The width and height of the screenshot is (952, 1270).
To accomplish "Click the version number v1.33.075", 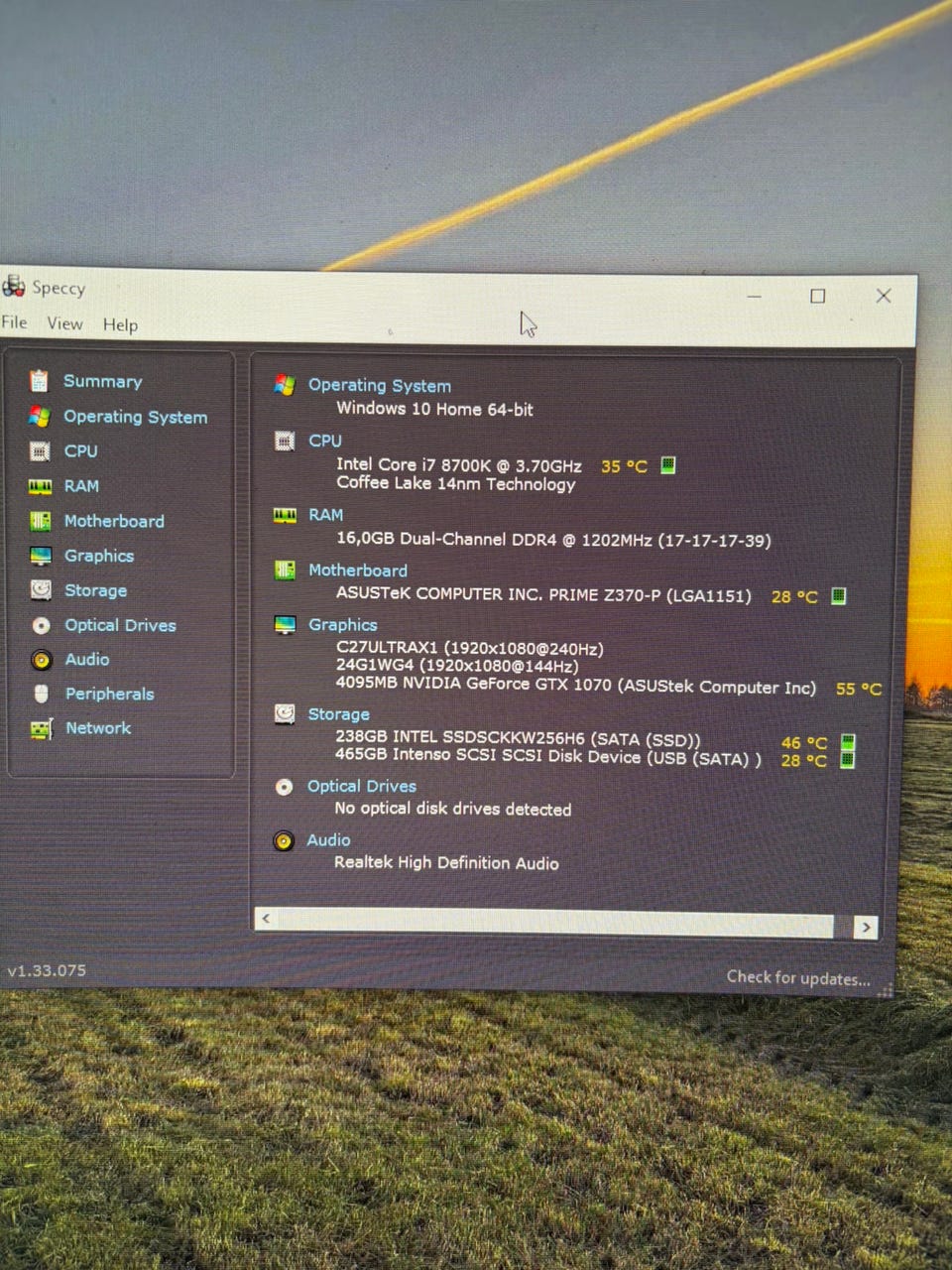I will 47,970.
